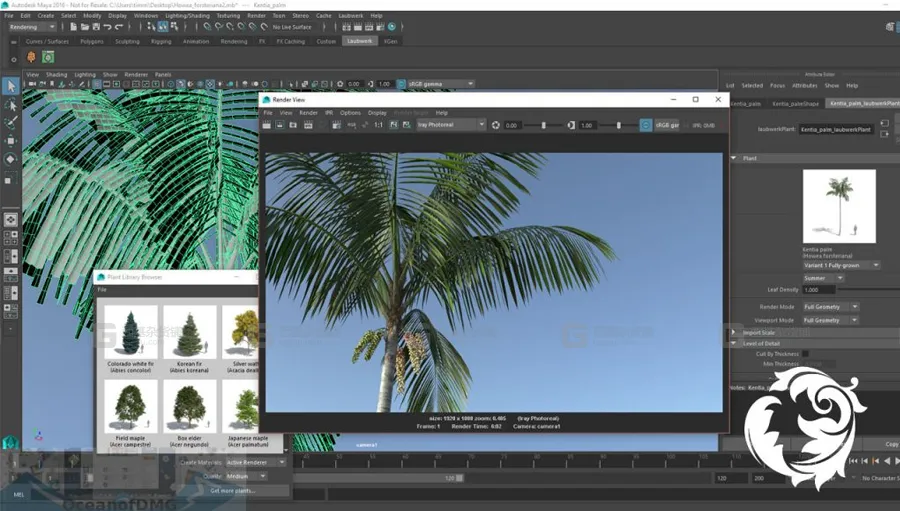
Task: Select the Move tool in the toolbox
Action: [11, 141]
